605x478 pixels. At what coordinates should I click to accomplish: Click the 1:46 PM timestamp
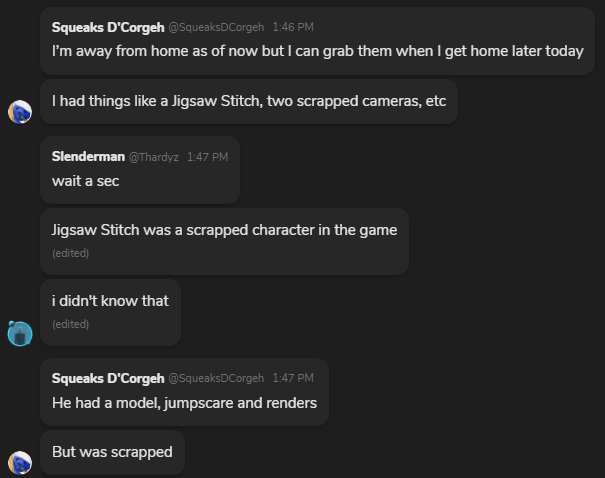coord(293,27)
